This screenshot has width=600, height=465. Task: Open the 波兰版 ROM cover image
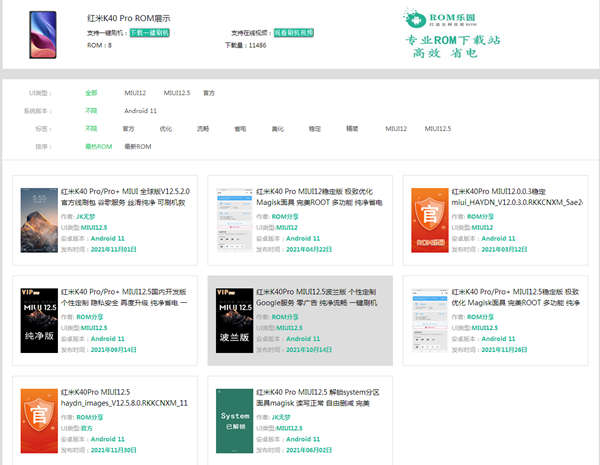pos(235,322)
